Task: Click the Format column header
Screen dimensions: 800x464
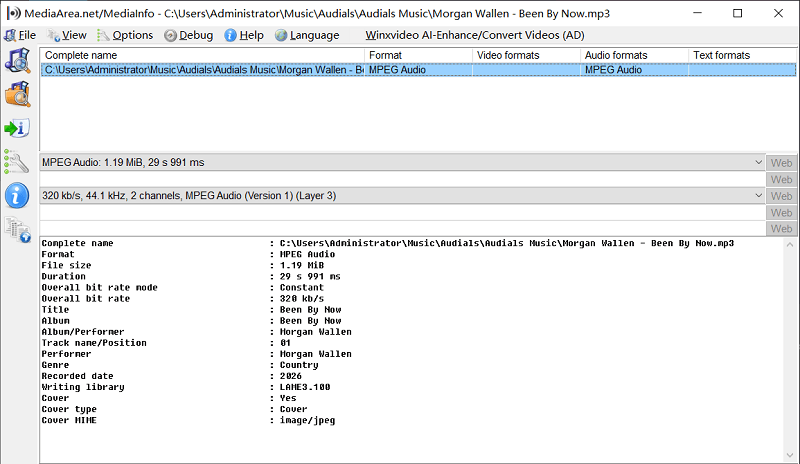Action: coord(418,55)
